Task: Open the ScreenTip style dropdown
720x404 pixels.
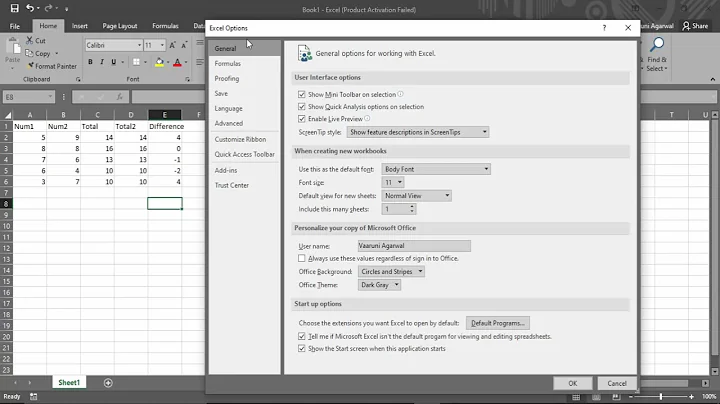Action: 417,132
